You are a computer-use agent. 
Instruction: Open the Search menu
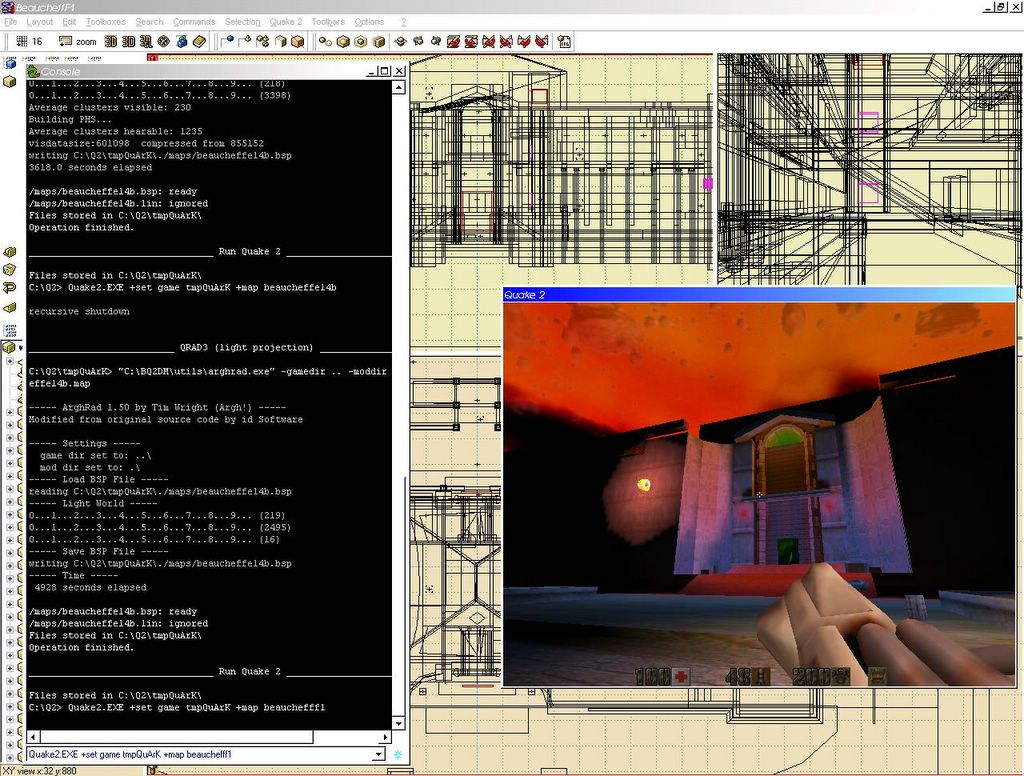click(x=150, y=22)
